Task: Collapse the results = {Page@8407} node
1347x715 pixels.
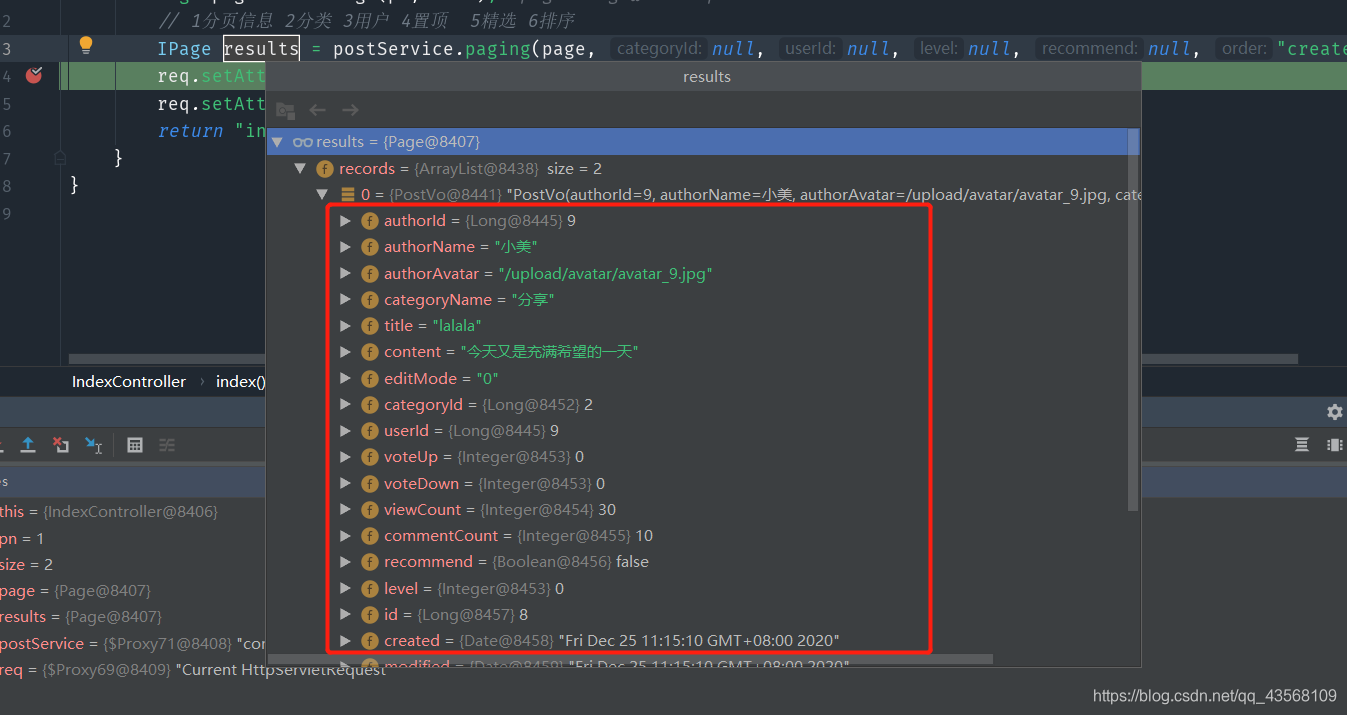Action: pyautogui.click(x=277, y=142)
